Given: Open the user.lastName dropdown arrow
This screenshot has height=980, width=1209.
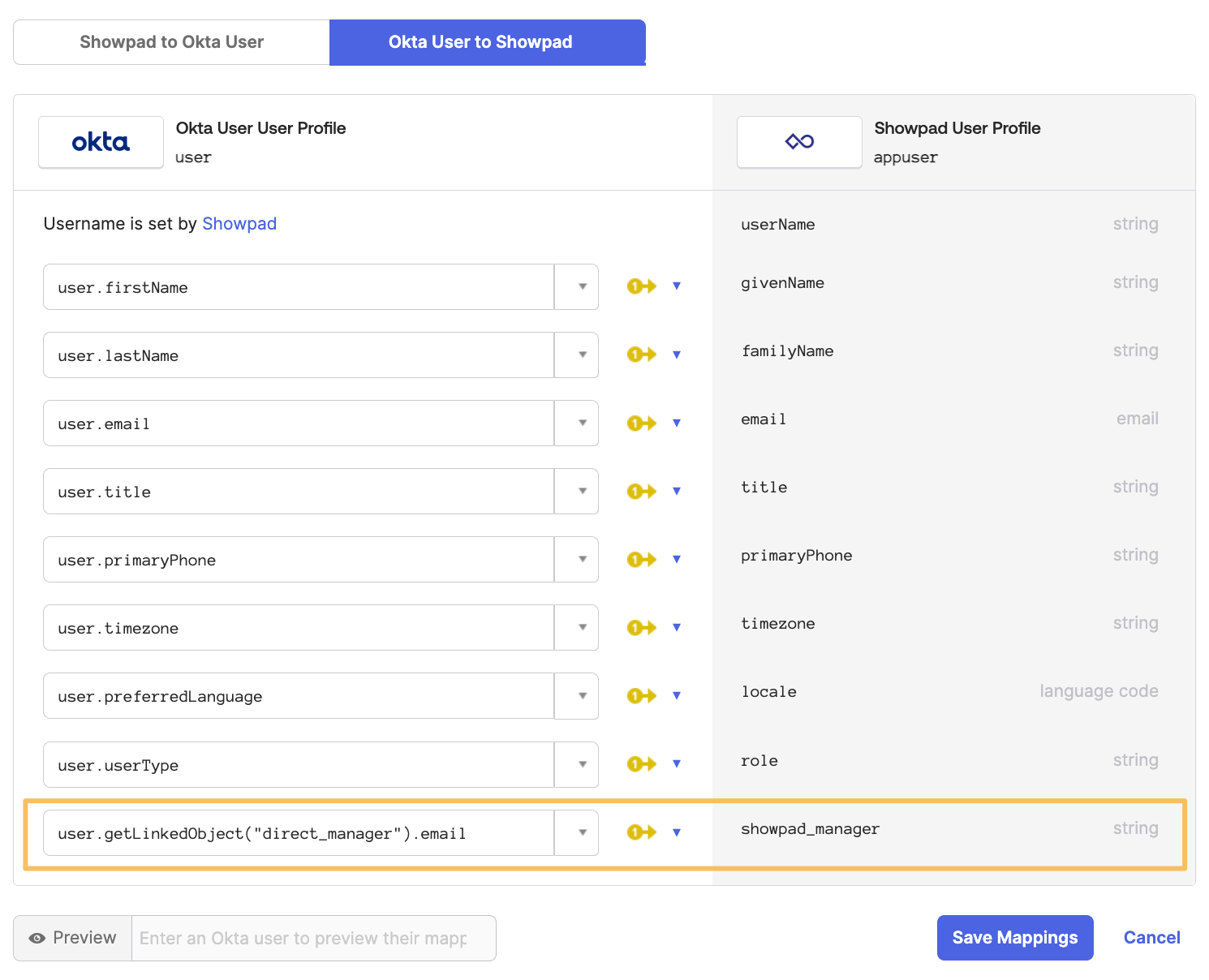Looking at the screenshot, I should click(577, 355).
